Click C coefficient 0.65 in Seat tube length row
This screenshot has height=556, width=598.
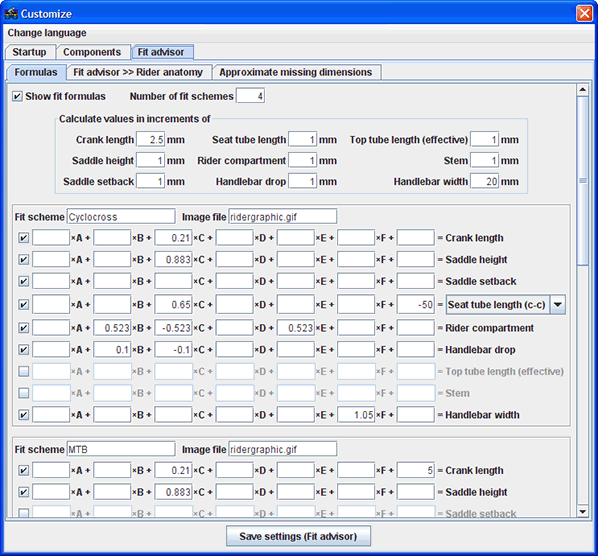[173, 305]
